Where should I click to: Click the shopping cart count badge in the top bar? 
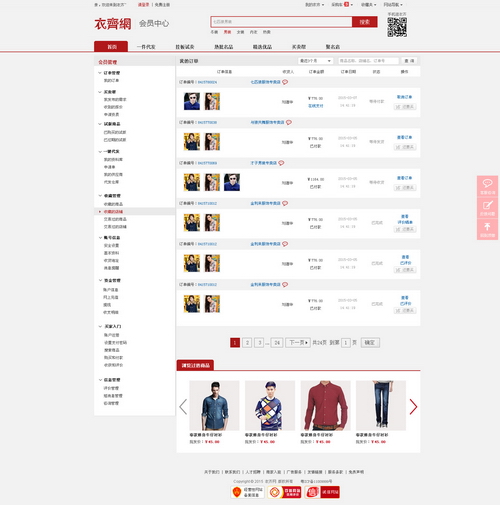[347, 5]
